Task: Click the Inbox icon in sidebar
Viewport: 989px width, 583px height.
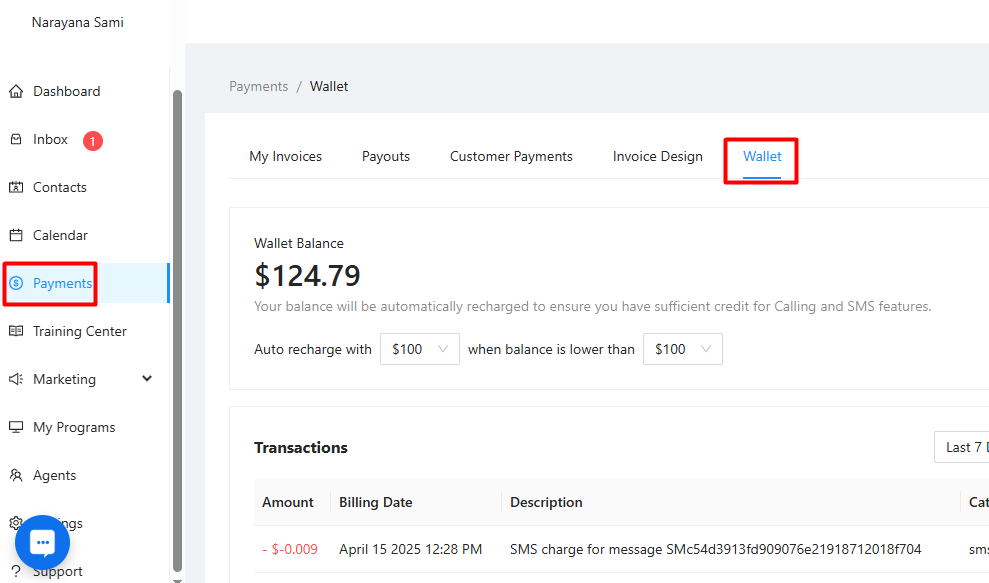Action: pyautogui.click(x=16, y=140)
